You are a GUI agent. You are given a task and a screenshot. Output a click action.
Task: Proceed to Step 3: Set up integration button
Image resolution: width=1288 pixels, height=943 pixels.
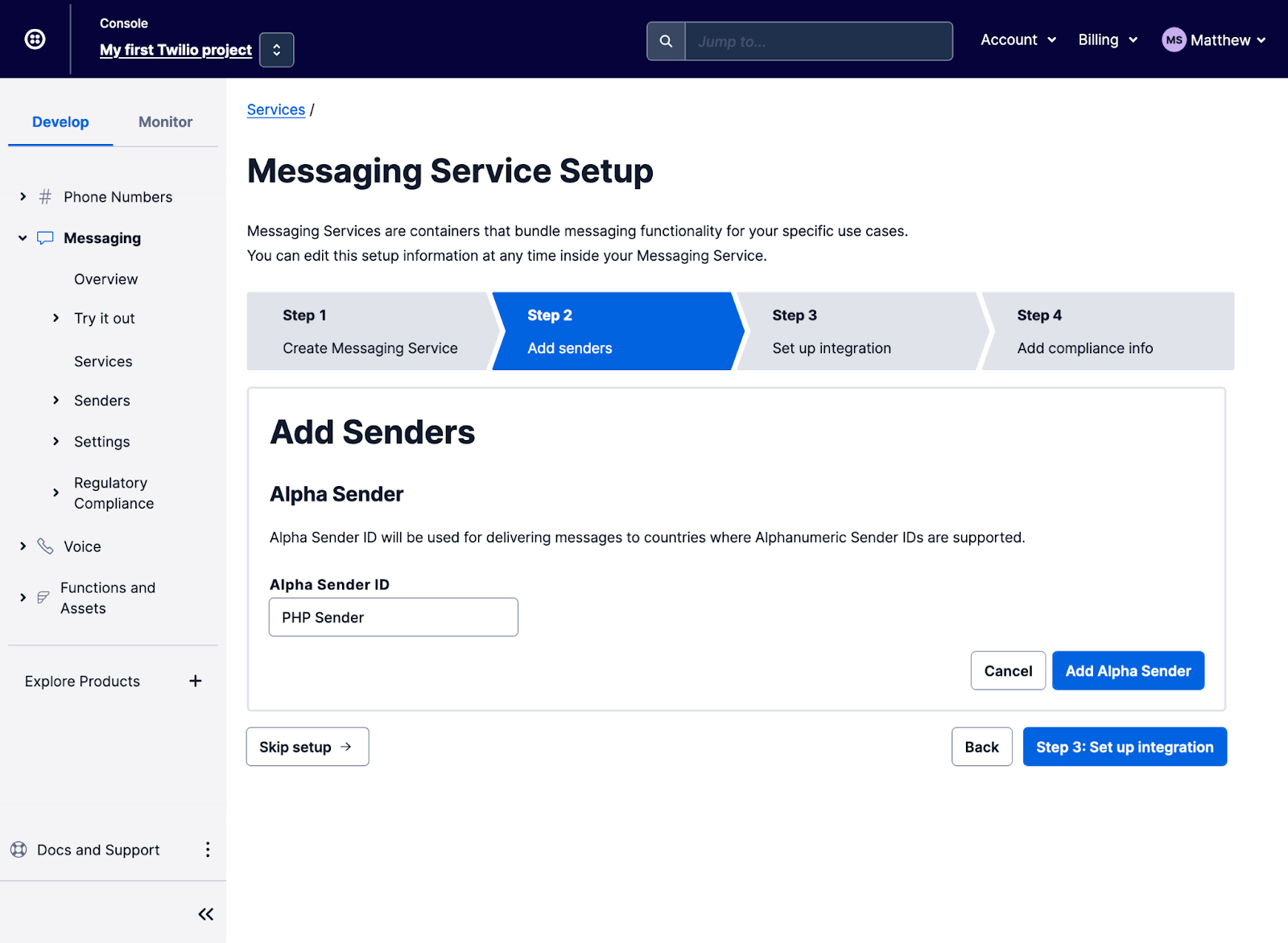pos(1125,747)
